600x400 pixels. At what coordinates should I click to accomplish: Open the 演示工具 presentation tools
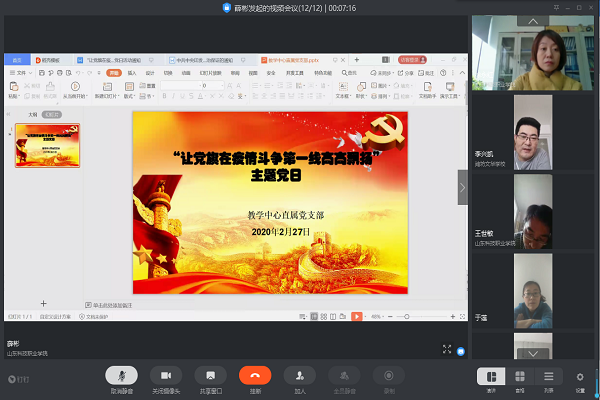(450, 90)
